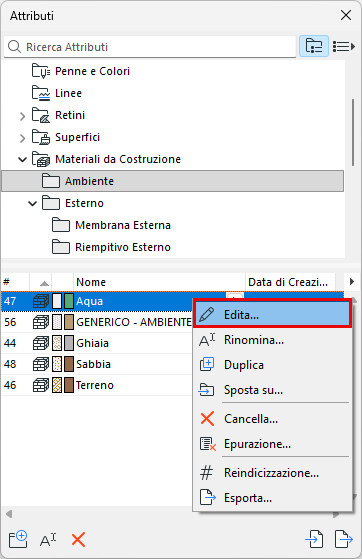The height and width of the screenshot is (559, 362).
Task: Open the list options menu button
Action: (x=344, y=46)
